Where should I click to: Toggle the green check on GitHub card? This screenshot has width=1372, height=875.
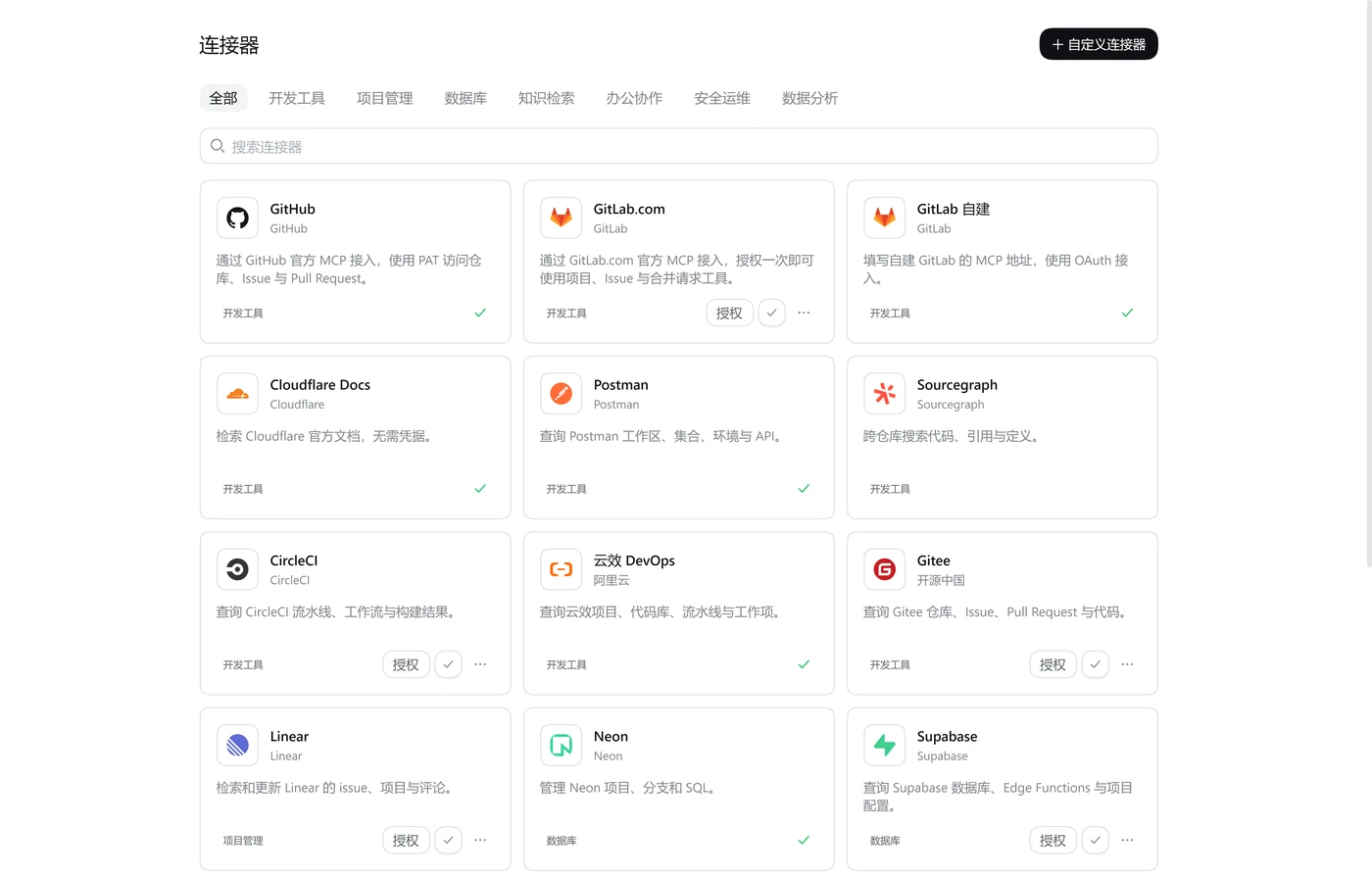coord(480,313)
